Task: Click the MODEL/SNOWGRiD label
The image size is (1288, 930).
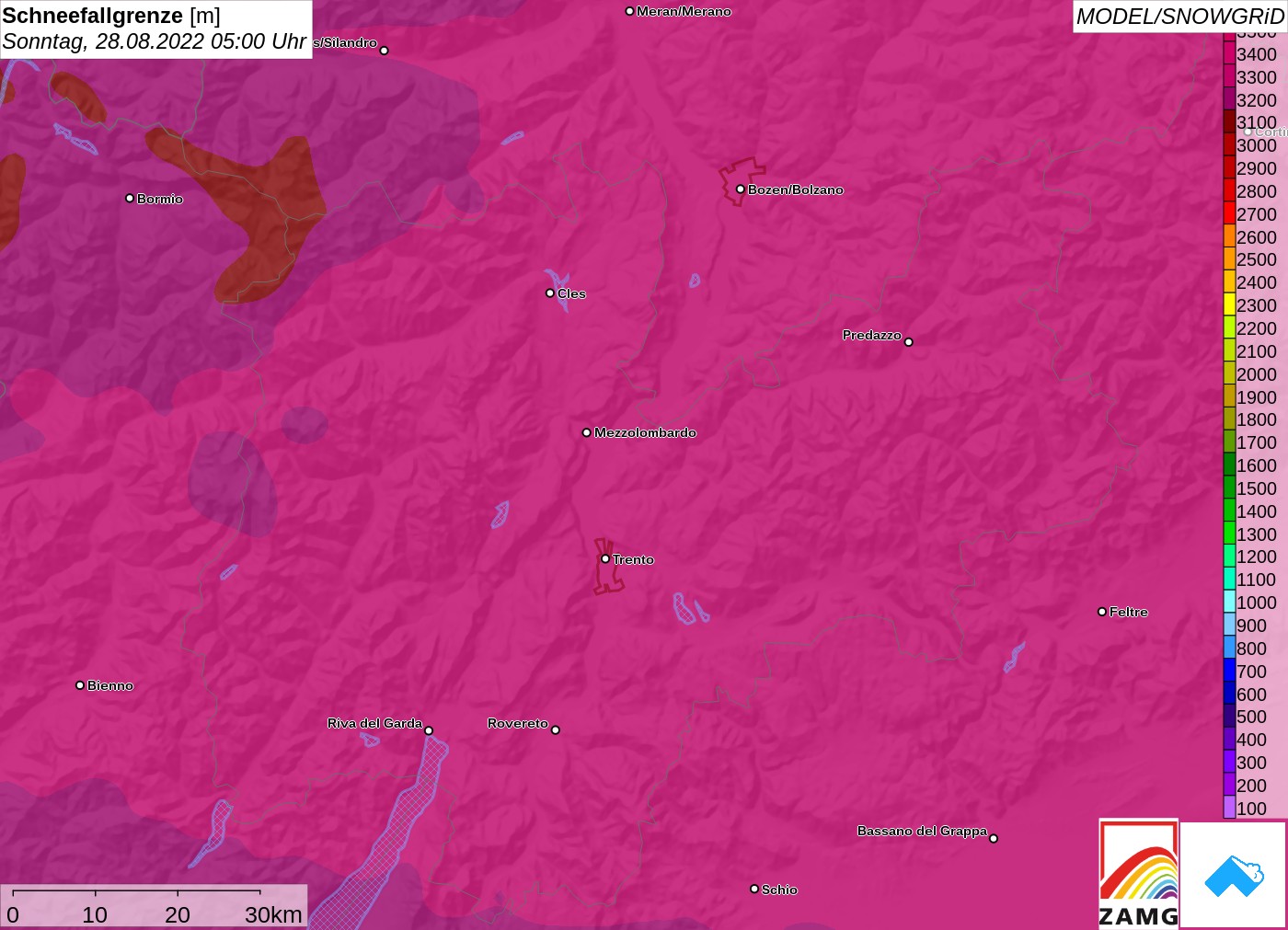Action: click(1179, 17)
